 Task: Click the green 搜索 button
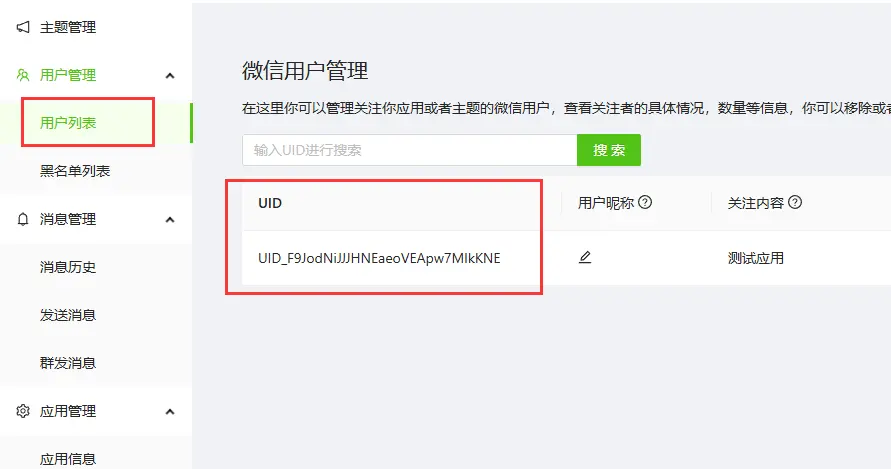tap(609, 150)
